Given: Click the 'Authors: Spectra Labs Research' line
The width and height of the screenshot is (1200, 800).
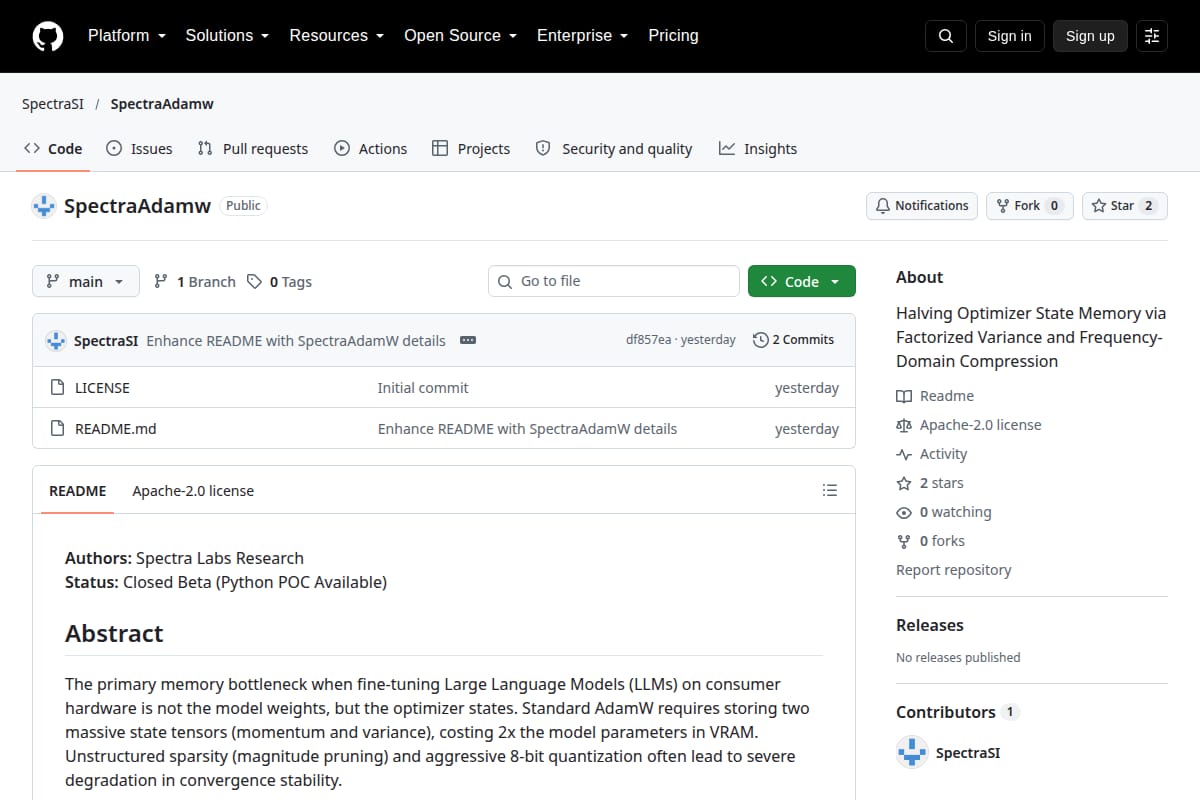Looking at the screenshot, I should [x=184, y=558].
